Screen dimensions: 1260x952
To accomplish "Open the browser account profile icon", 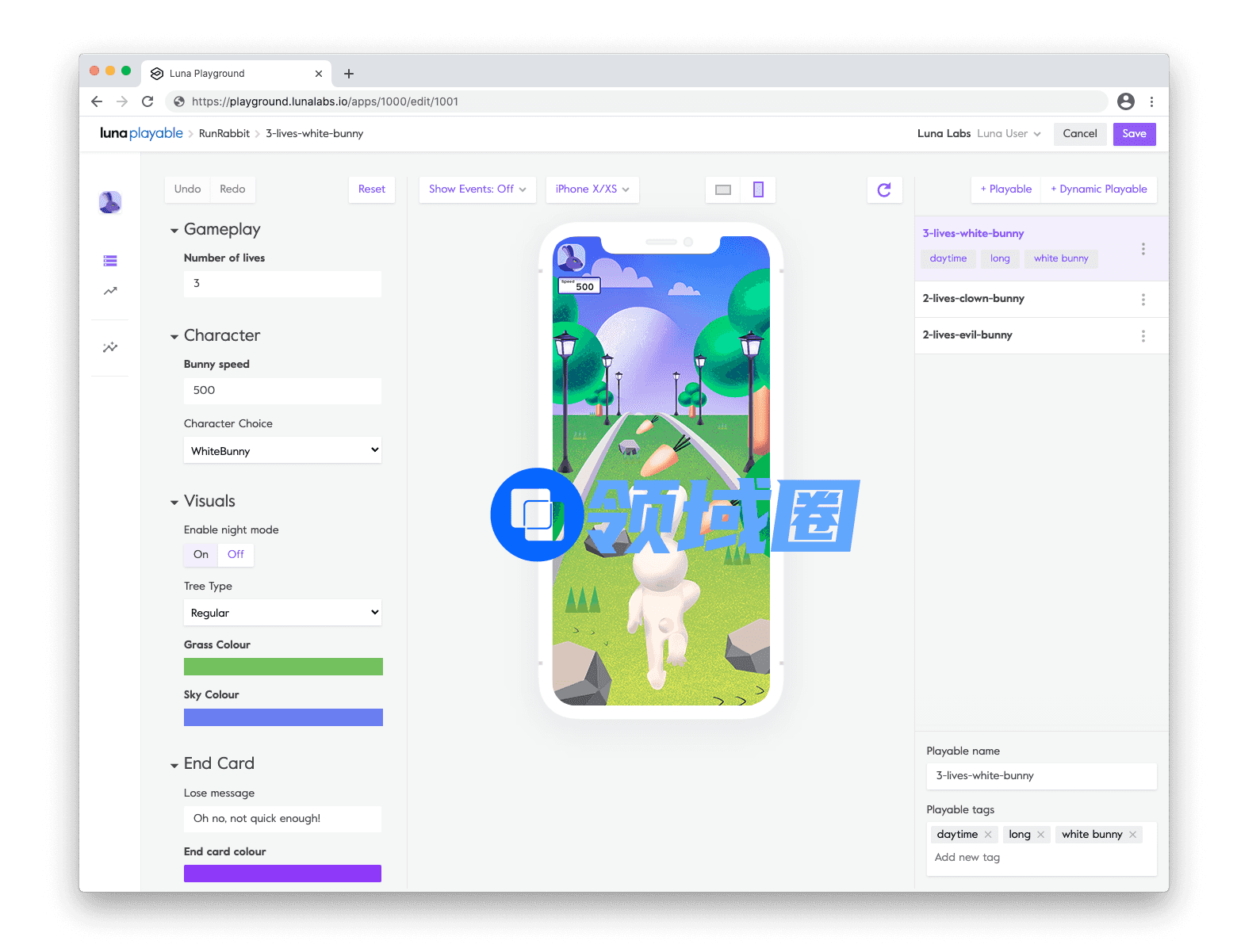I will pos(1125,101).
